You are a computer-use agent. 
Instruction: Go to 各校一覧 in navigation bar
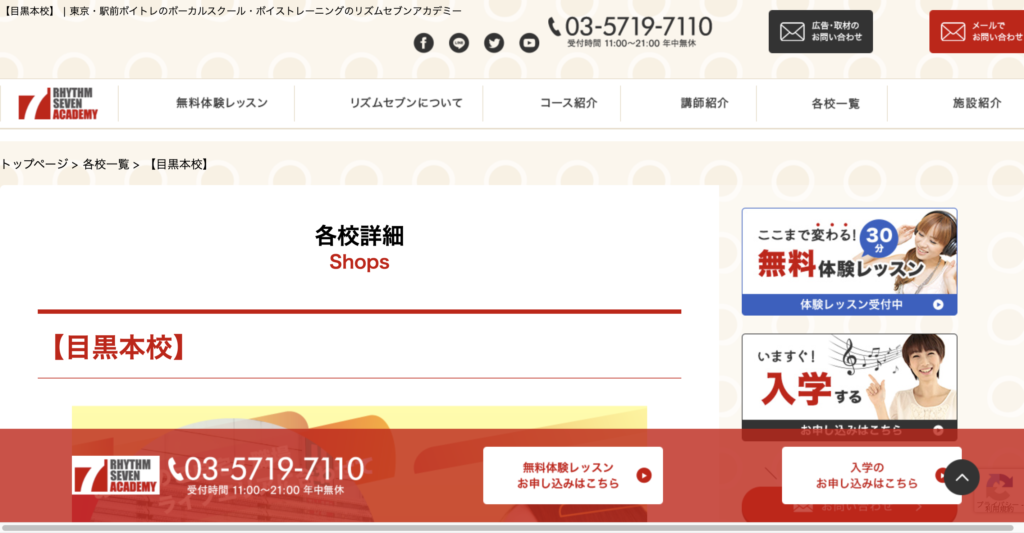click(x=835, y=103)
